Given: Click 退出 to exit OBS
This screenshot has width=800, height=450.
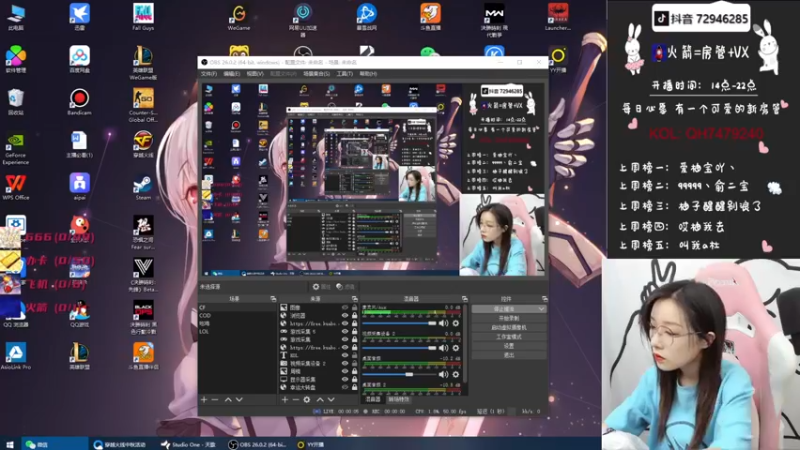Looking at the screenshot, I should (509, 355).
